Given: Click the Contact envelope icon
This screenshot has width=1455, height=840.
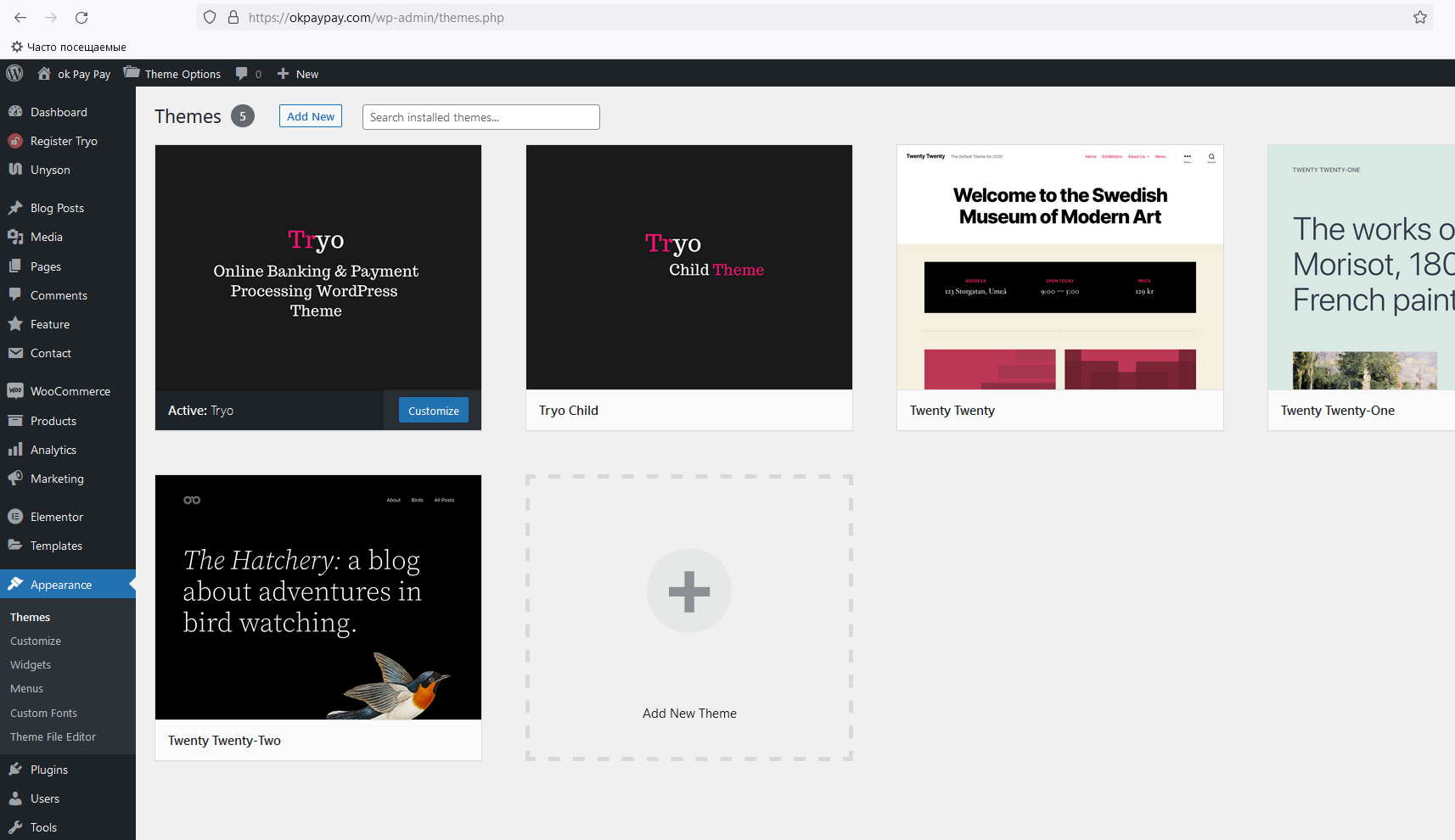Looking at the screenshot, I should (15, 353).
